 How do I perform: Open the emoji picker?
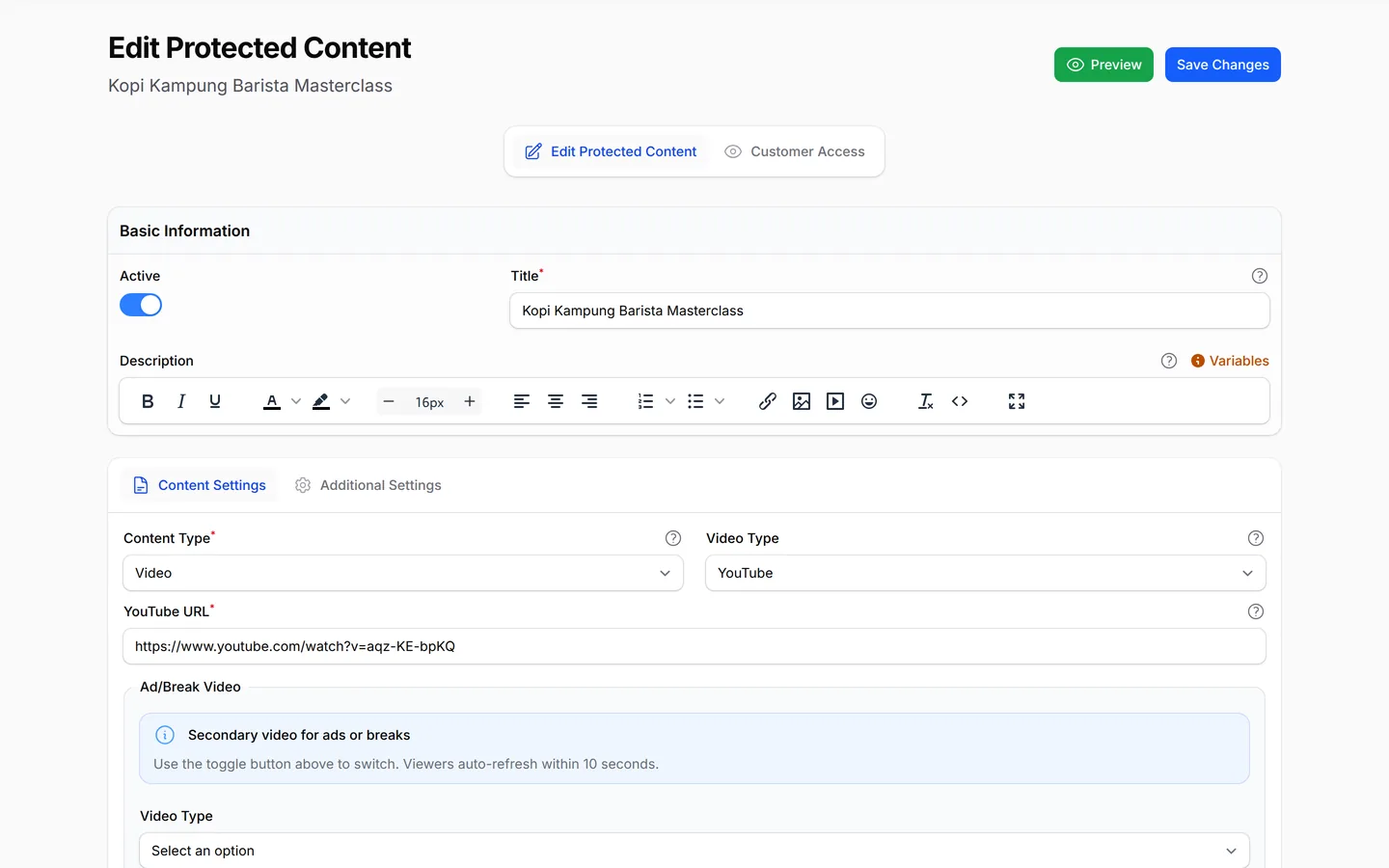[869, 401]
